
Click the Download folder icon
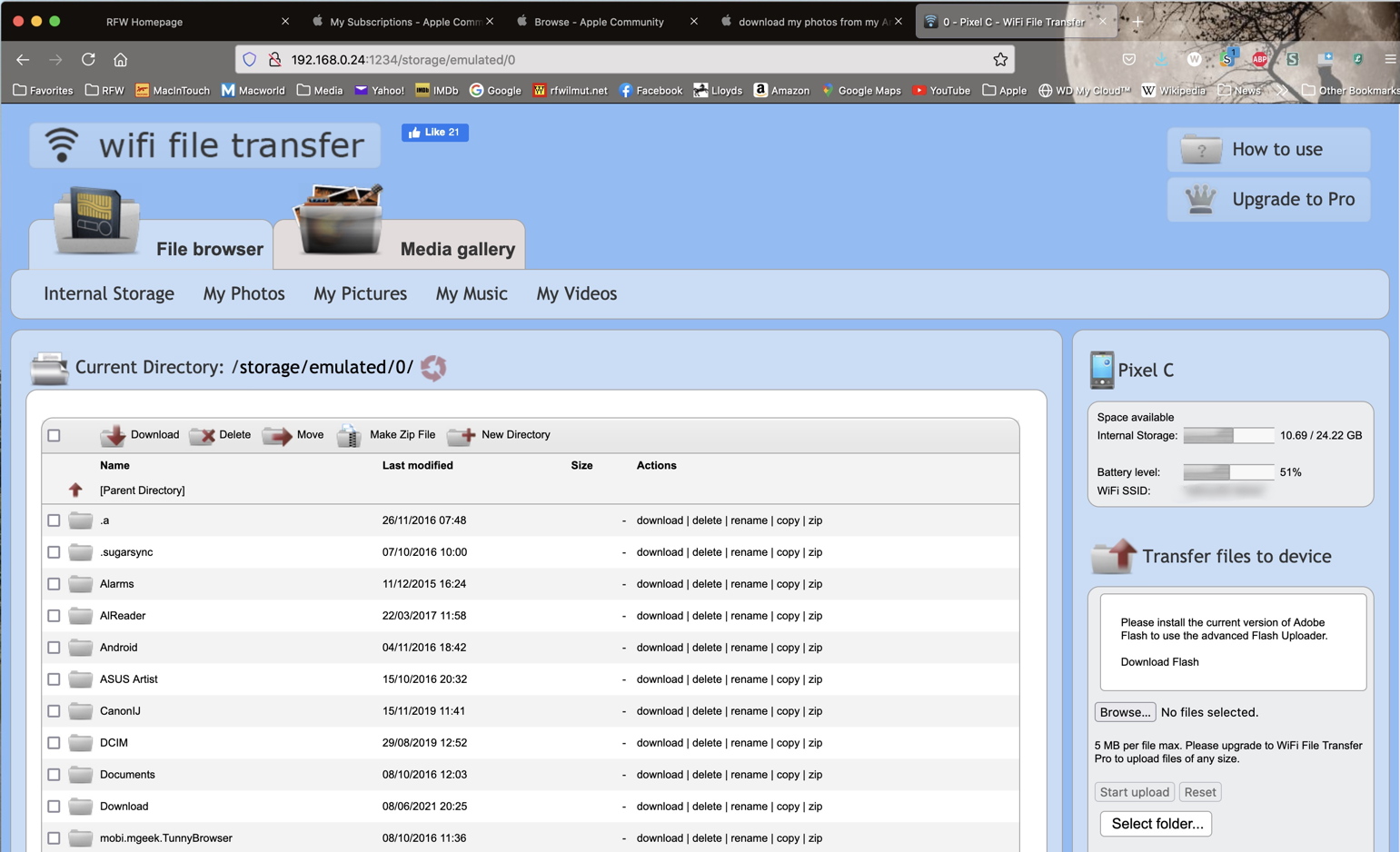click(81, 807)
